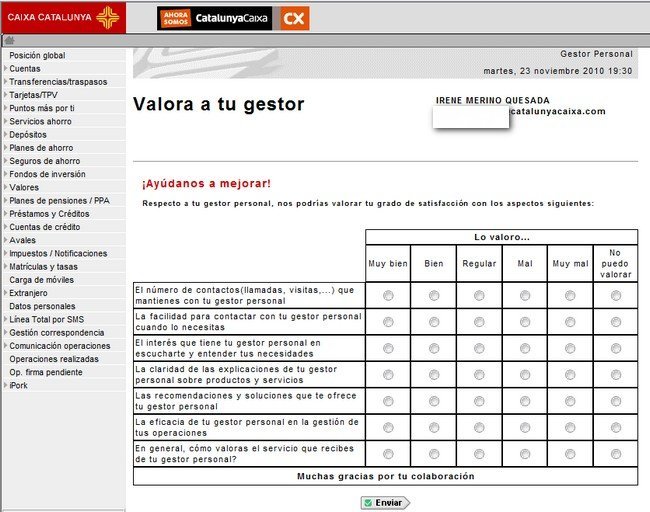This screenshot has width=650, height=512.
Task: Open Datos personales in the sidebar
Action: [x=42, y=306]
